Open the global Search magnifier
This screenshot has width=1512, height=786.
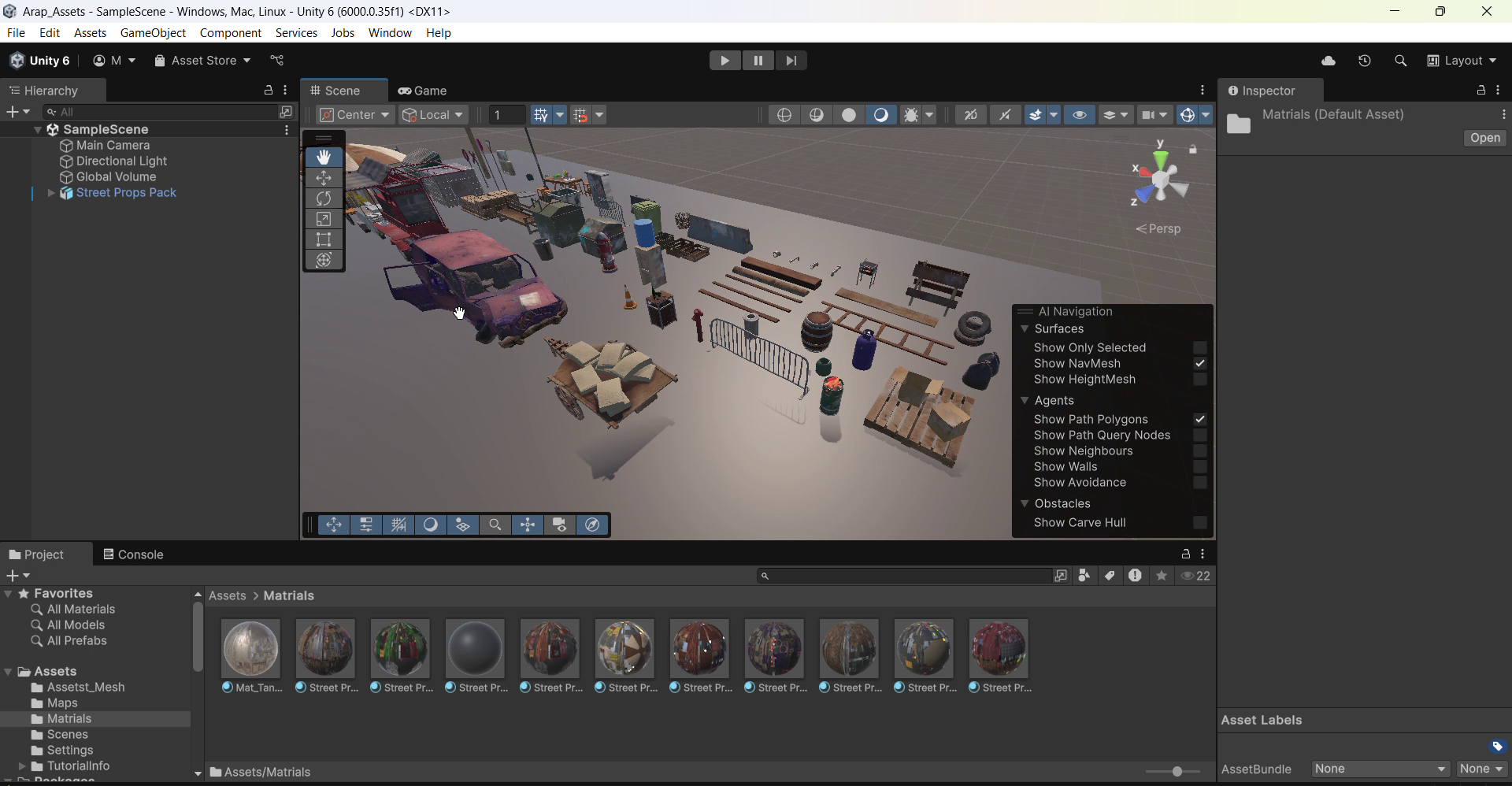click(x=1400, y=61)
